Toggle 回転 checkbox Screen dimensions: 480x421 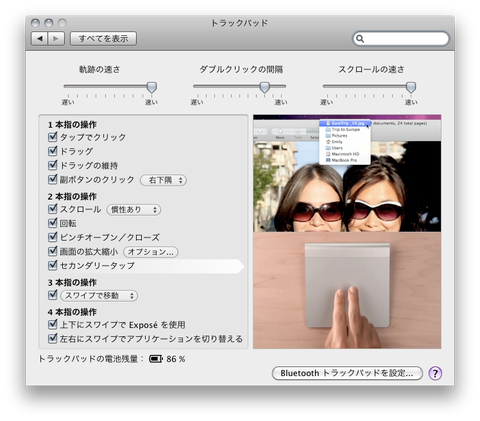pos(53,222)
